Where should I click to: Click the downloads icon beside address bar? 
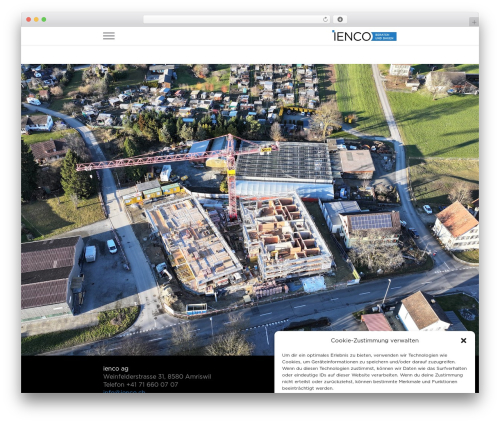[340, 19]
